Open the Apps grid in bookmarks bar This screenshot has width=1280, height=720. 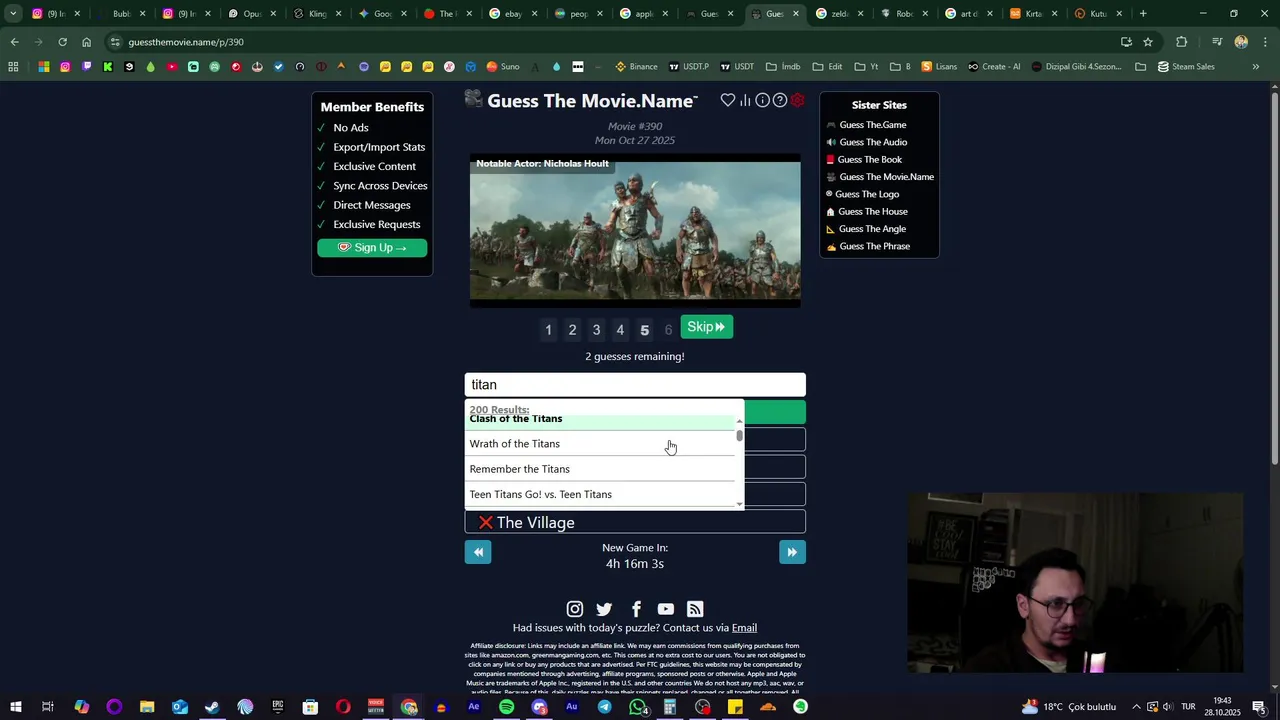[x=13, y=67]
